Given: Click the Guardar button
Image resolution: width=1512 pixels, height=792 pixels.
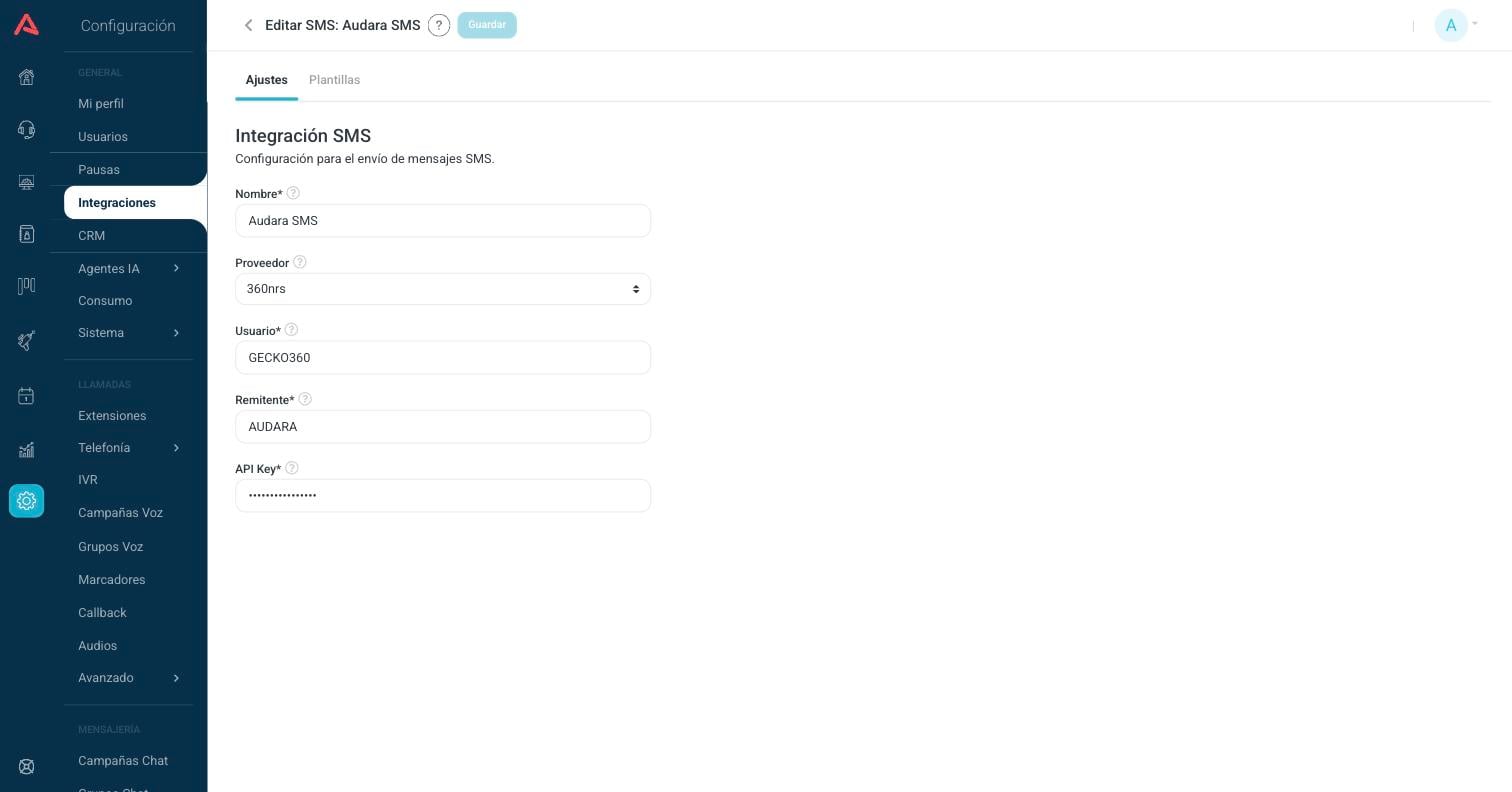Looking at the screenshot, I should click(487, 25).
